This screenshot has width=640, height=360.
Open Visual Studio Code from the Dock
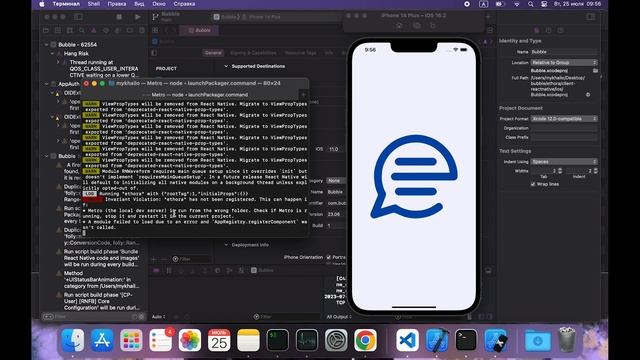[407, 340]
